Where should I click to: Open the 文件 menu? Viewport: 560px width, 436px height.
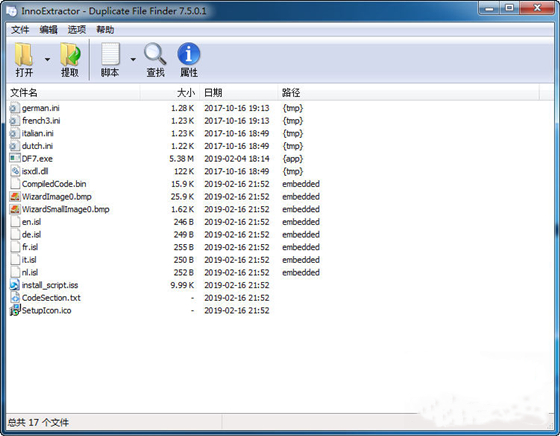pos(20,30)
